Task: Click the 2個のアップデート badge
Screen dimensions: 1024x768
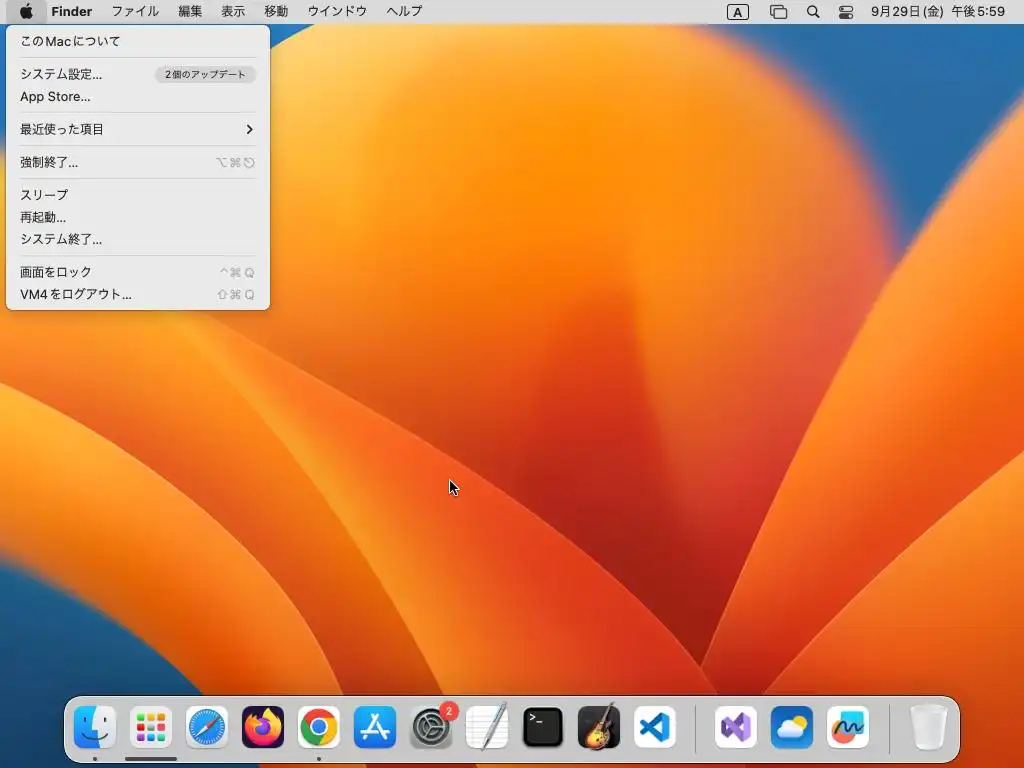Action: [x=205, y=74]
